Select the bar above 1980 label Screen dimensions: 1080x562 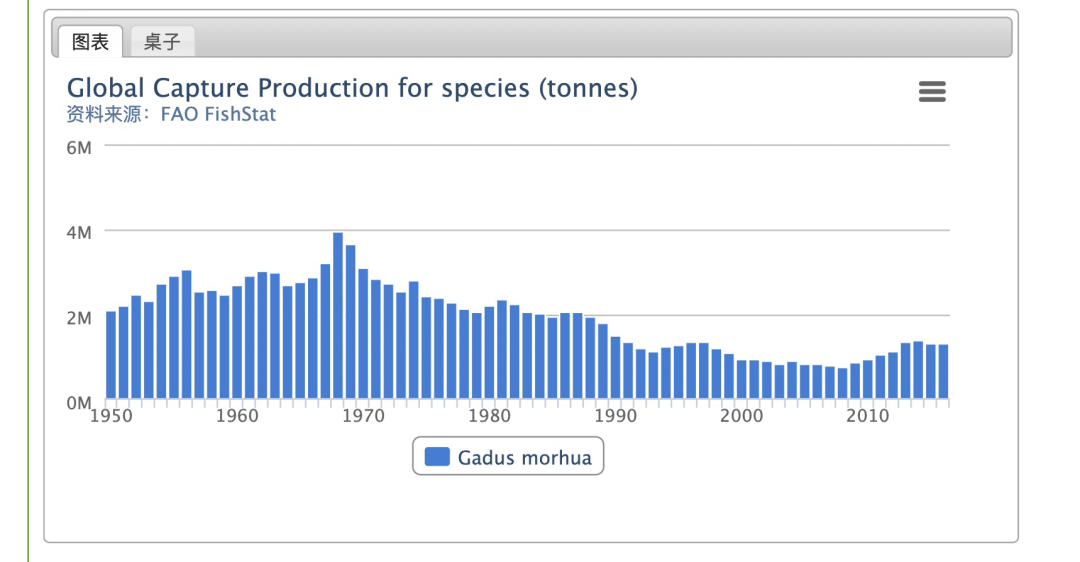click(x=489, y=353)
